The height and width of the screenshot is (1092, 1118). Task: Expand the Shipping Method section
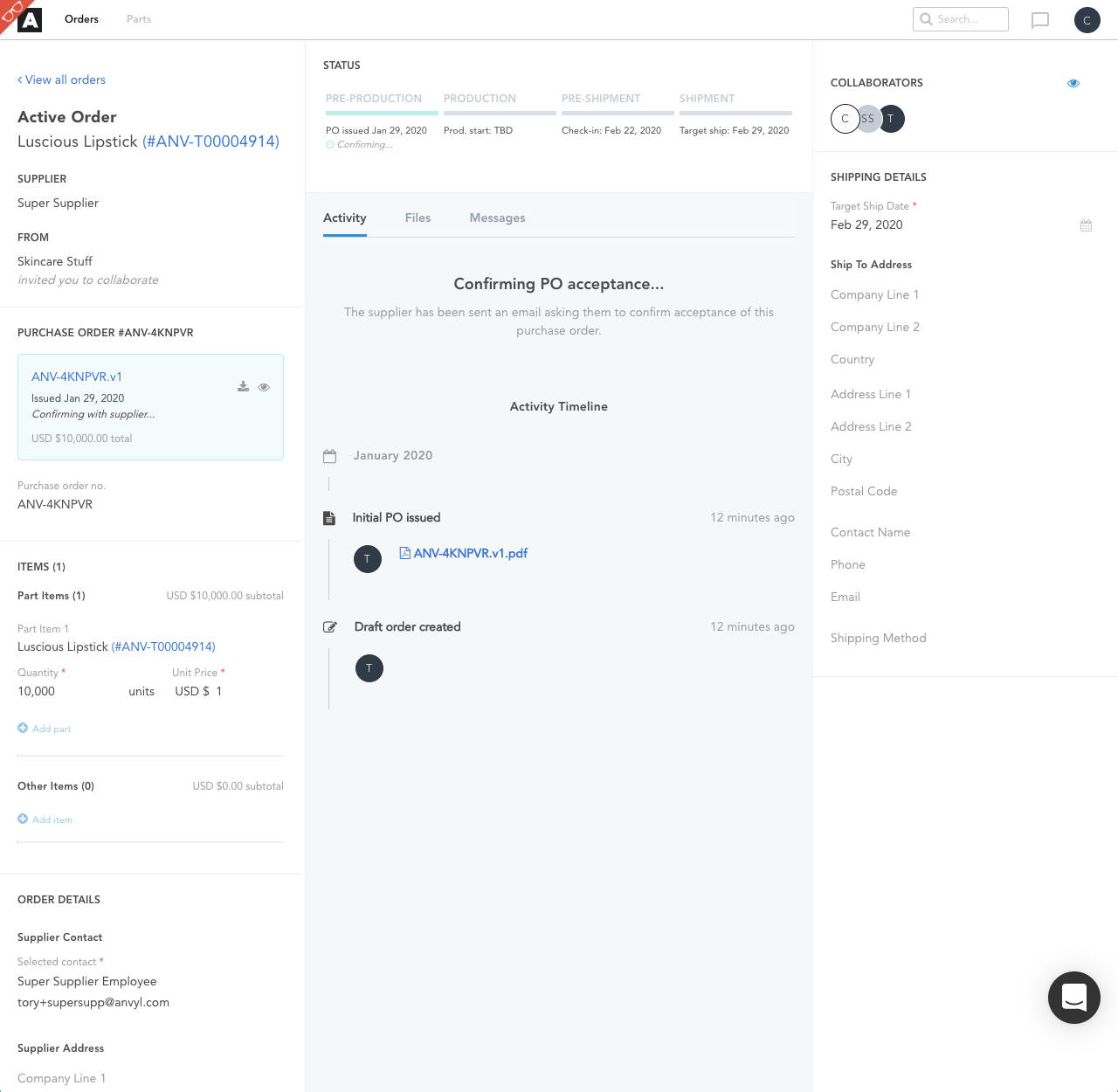click(879, 638)
